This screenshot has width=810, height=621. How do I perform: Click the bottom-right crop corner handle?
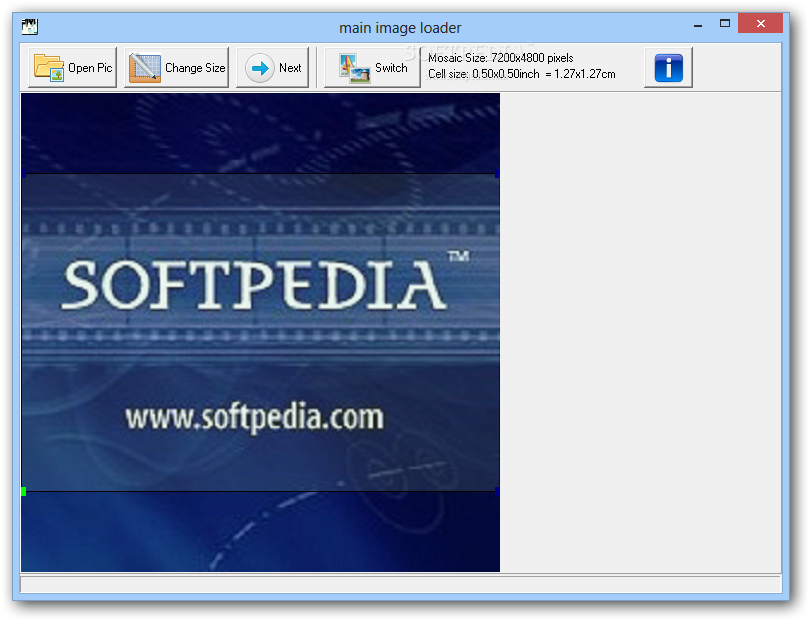pyautogui.click(x=497, y=491)
